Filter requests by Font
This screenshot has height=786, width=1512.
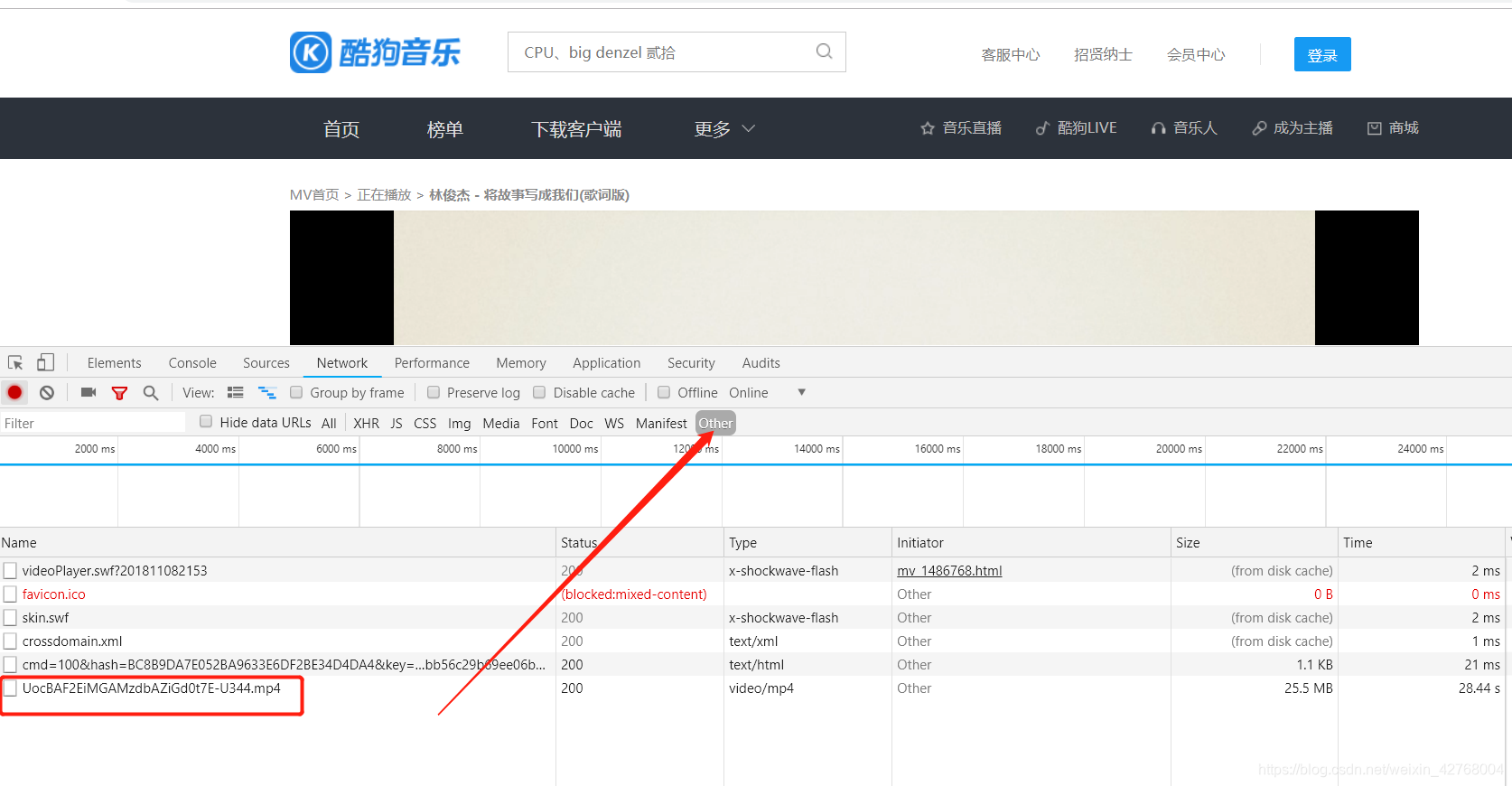(545, 423)
